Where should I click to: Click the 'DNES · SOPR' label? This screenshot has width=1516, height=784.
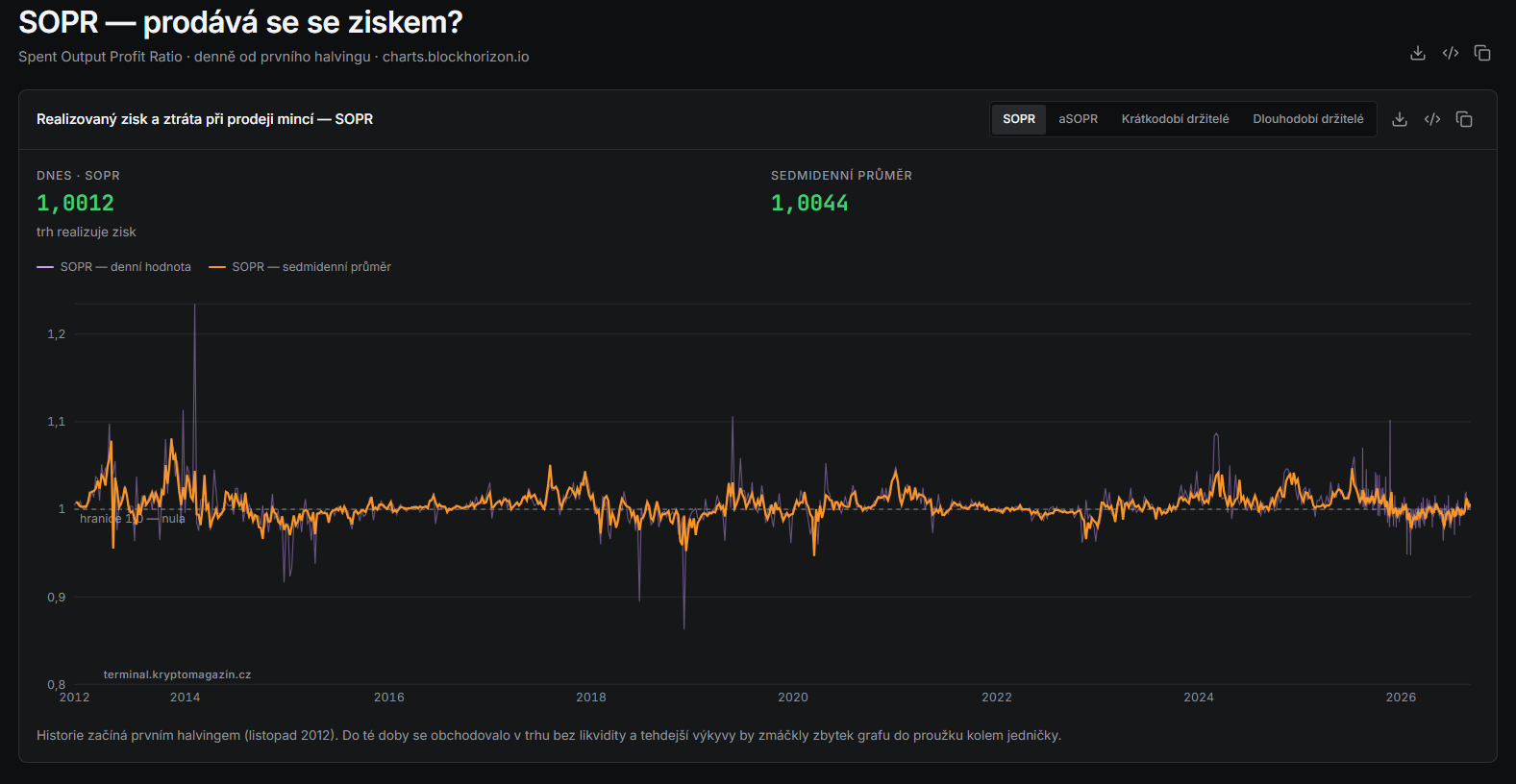(x=78, y=176)
